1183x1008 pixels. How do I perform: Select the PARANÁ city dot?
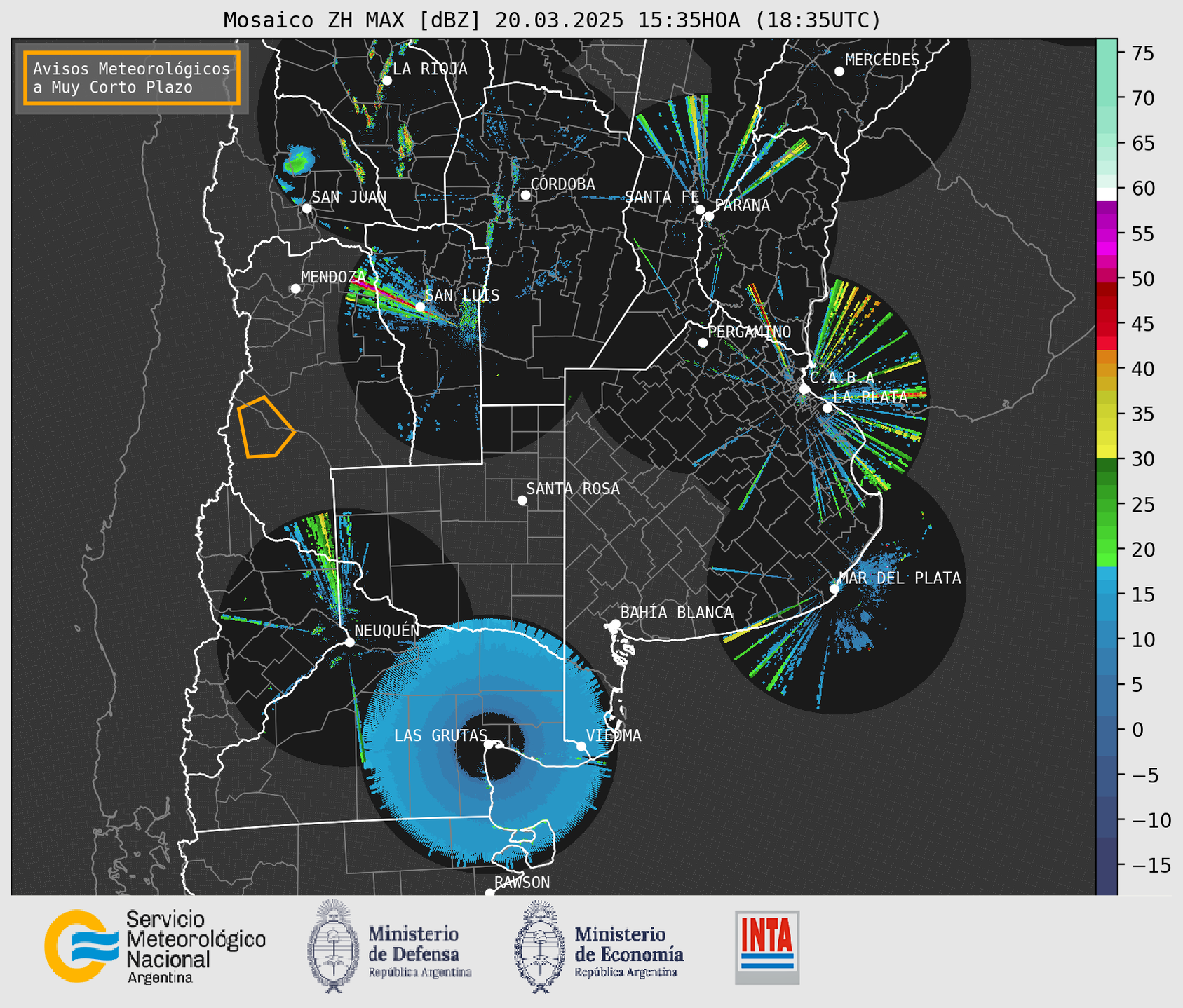(709, 216)
